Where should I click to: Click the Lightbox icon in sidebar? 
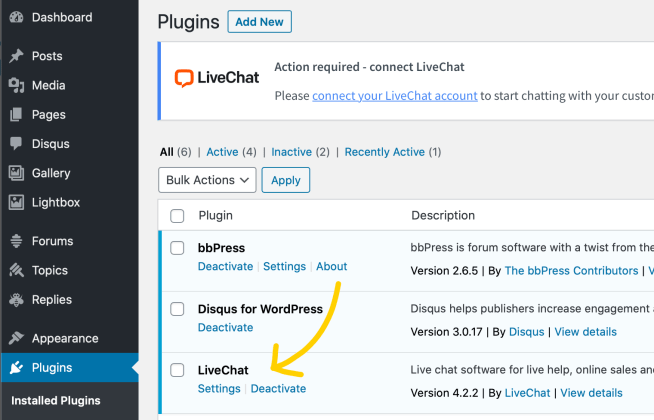[16, 202]
